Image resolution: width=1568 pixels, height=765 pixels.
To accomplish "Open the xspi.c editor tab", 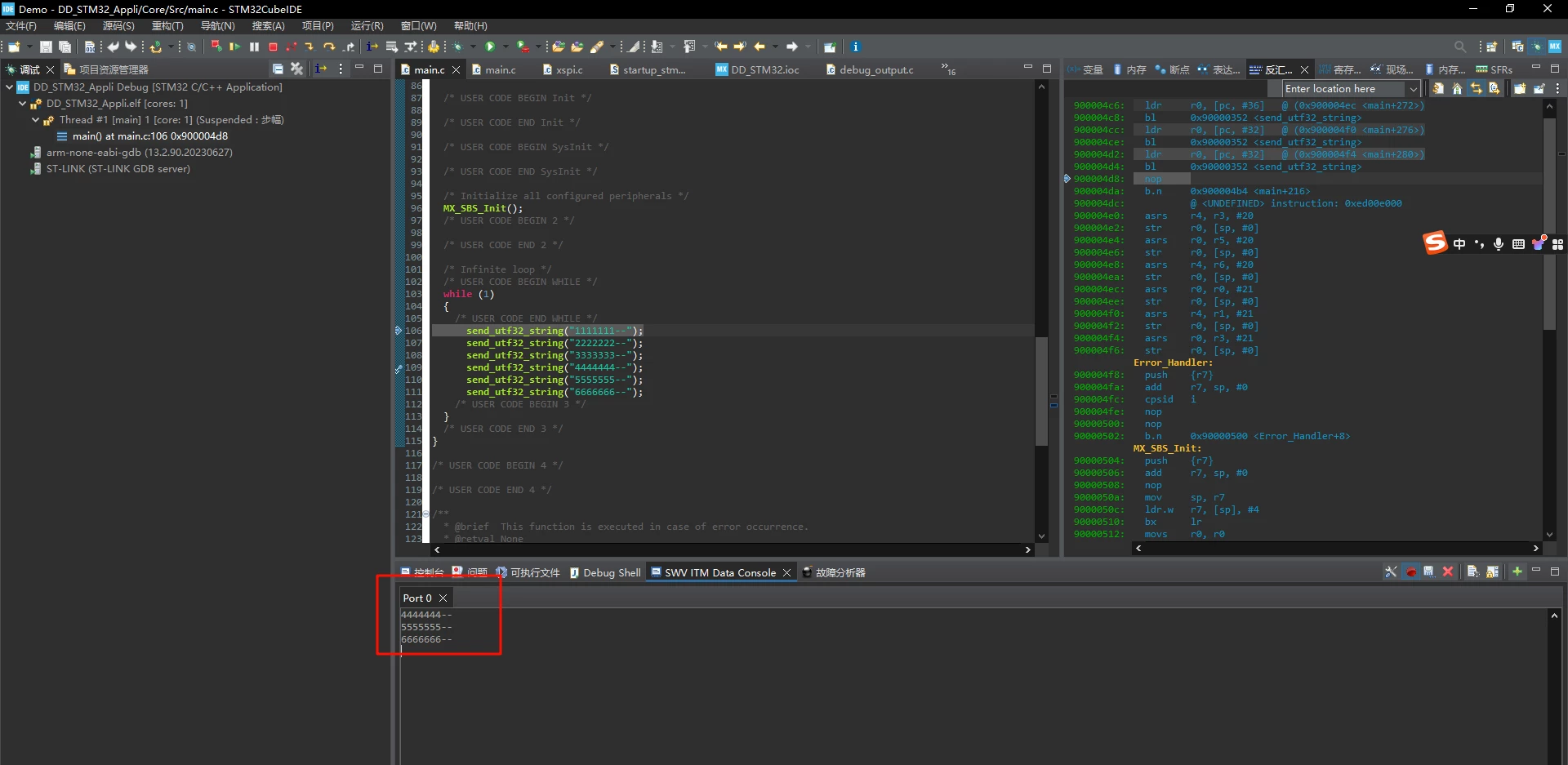I will [x=563, y=69].
